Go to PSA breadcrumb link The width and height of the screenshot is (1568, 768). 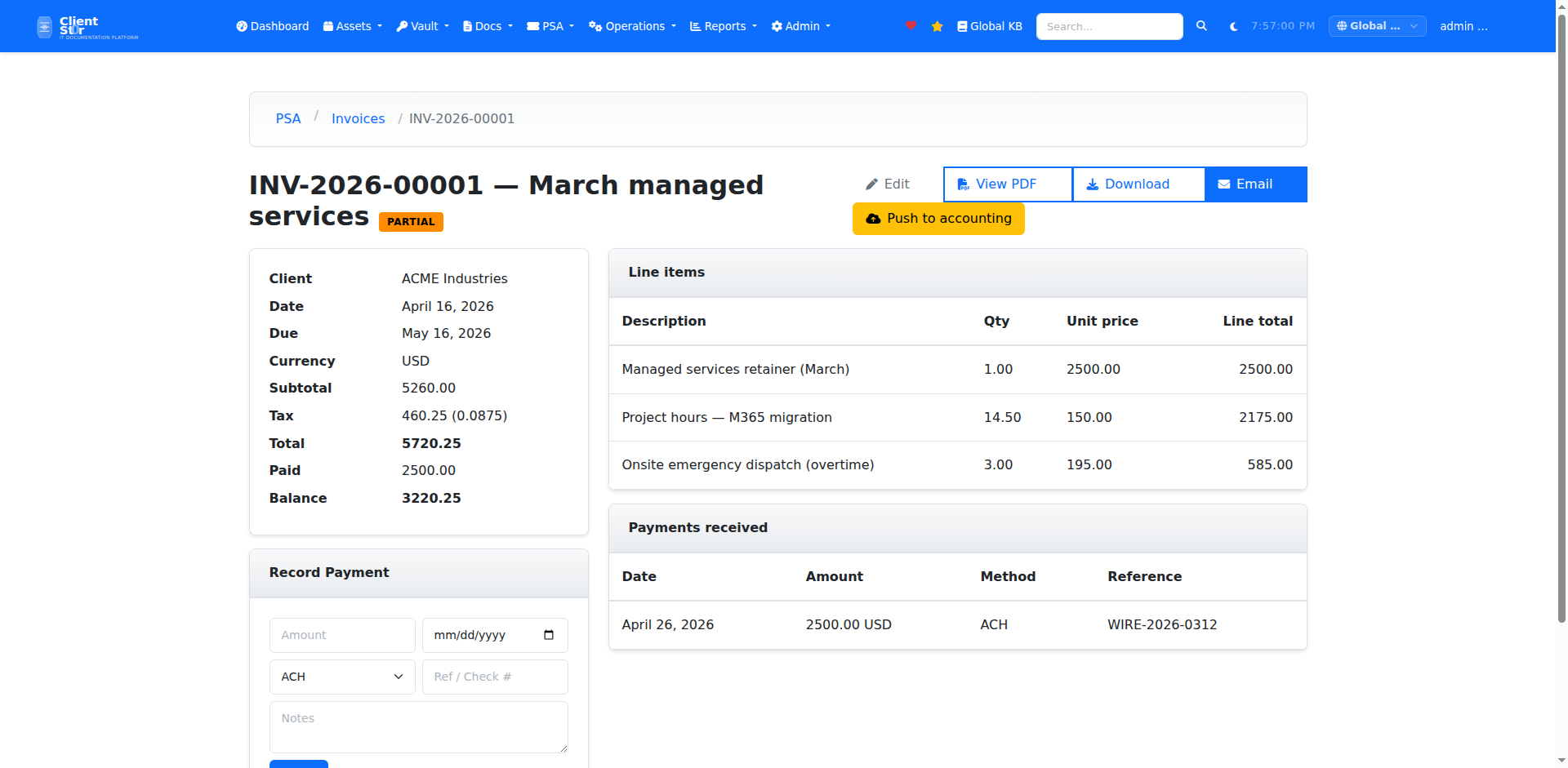click(x=288, y=118)
